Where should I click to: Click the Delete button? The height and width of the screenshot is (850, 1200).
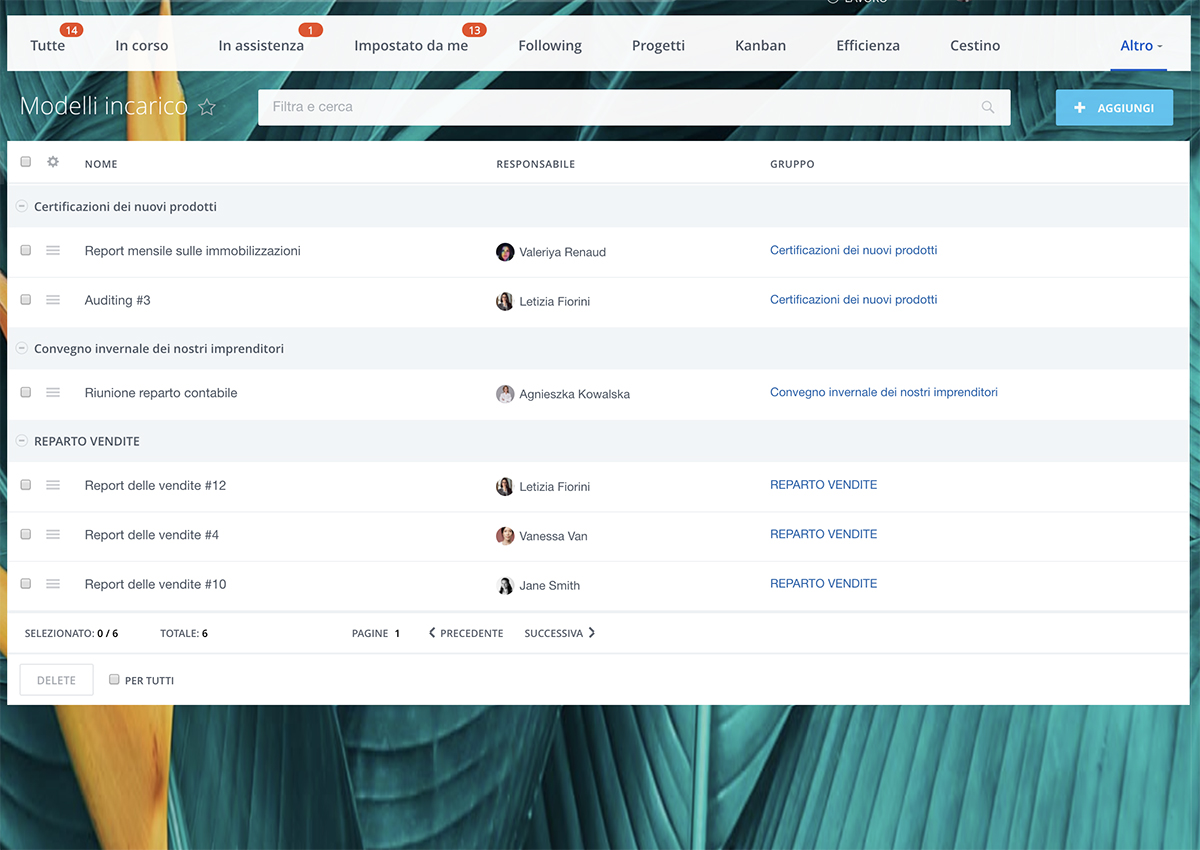coord(56,680)
